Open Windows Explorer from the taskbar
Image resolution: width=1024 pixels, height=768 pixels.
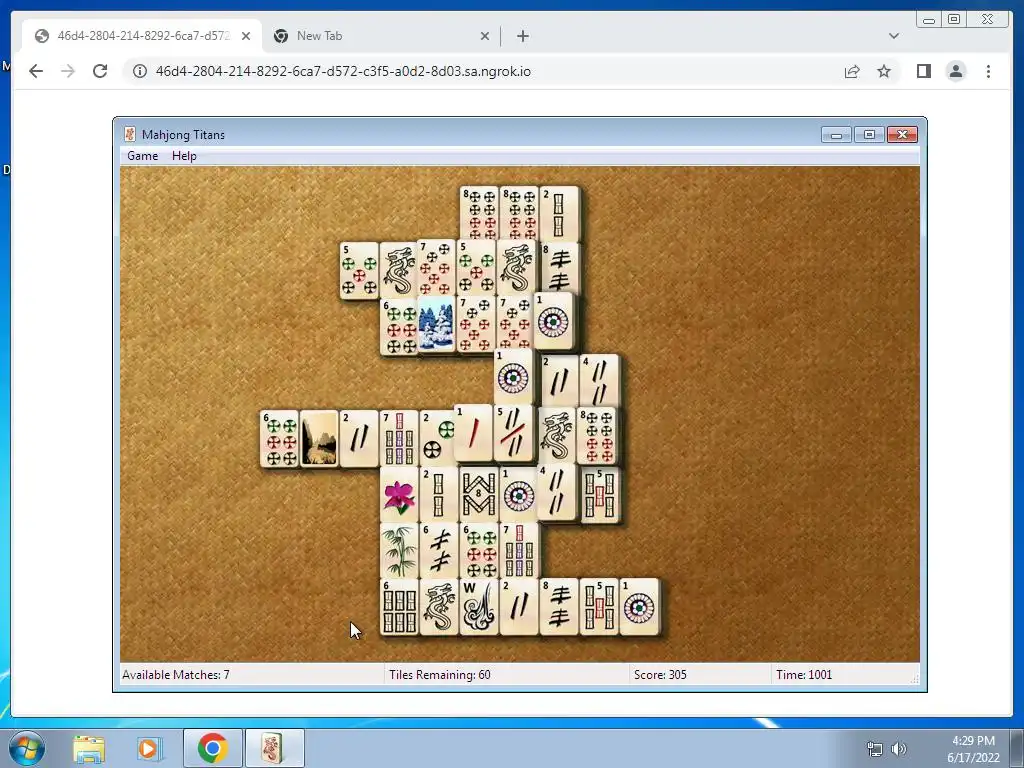89,748
